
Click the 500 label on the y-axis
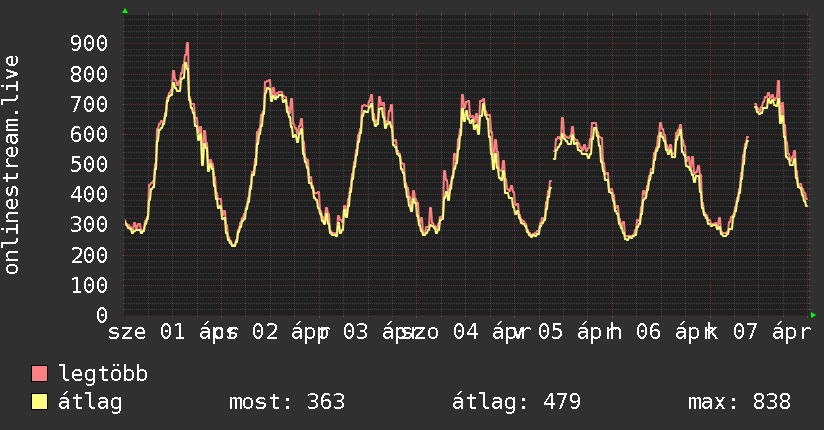click(89, 164)
